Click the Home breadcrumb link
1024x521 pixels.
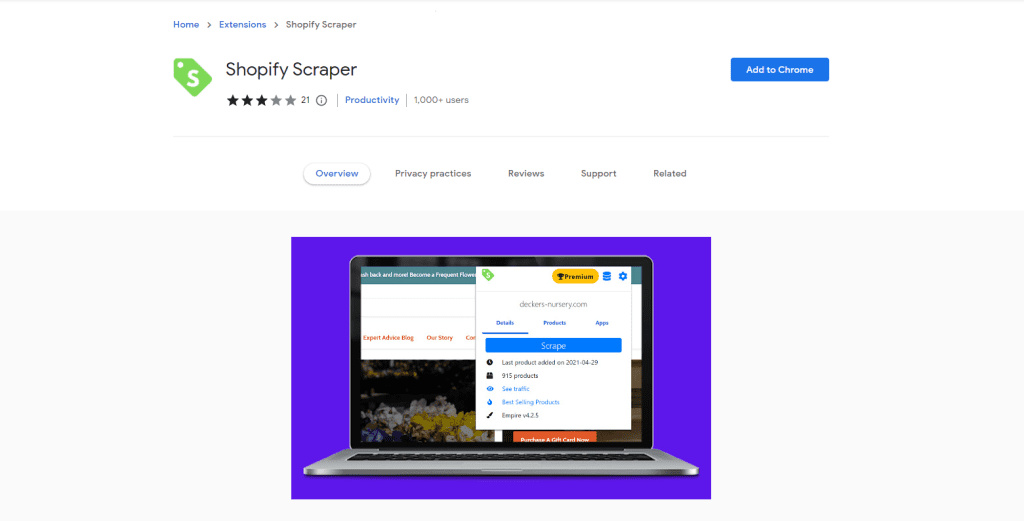[186, 25]
